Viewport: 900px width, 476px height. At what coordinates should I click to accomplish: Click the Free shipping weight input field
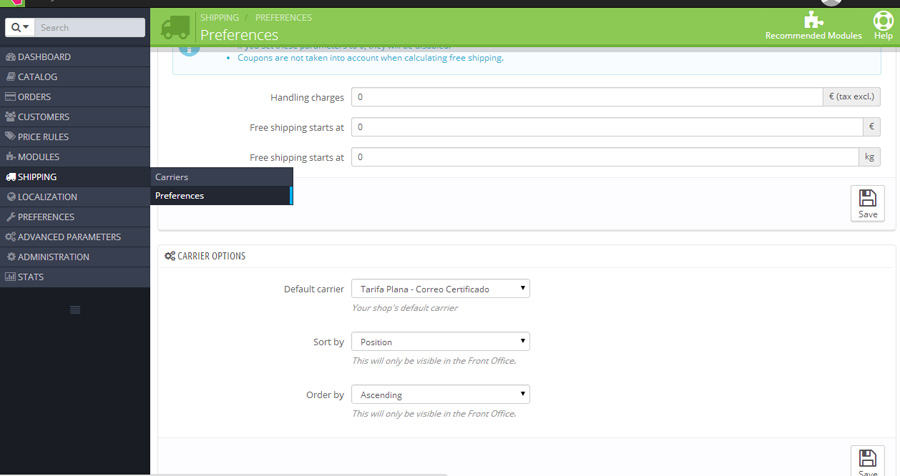point(605,157)
